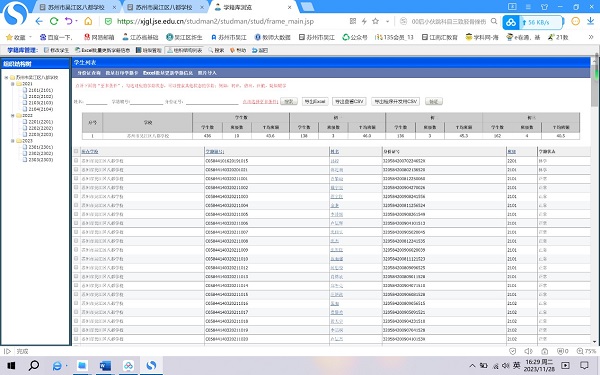
Task: Reload the page with the green refresh icon
Action: click(x=54, y=21)
